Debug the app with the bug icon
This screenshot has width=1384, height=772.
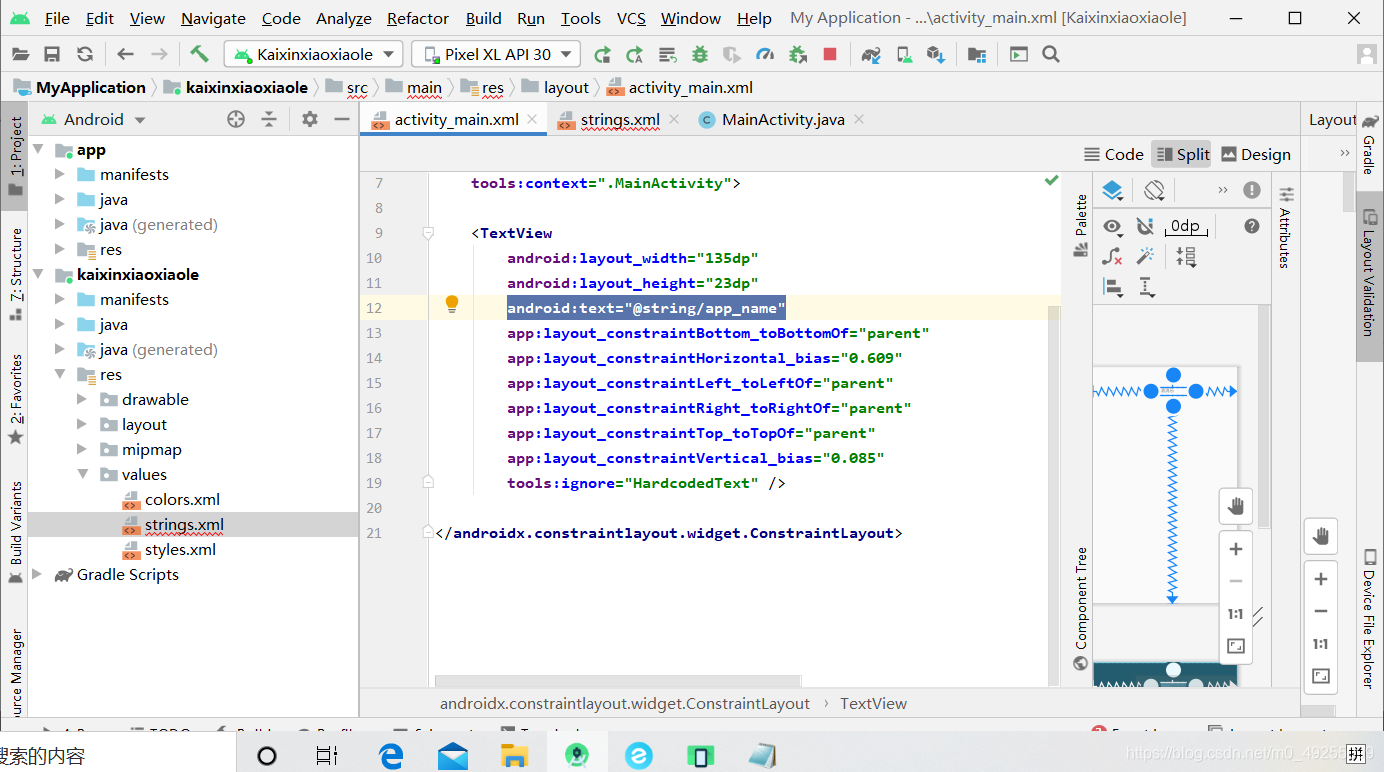point(699,54)
